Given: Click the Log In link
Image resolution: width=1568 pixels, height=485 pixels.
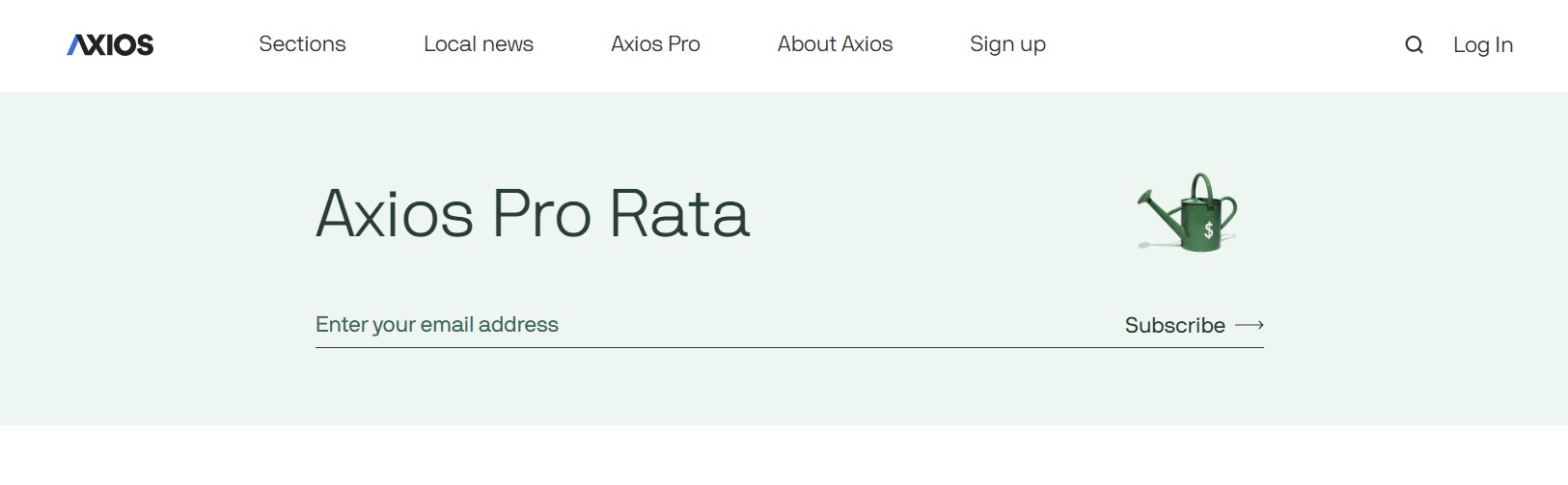Looking at the screenshot, I should point(1483,44).
